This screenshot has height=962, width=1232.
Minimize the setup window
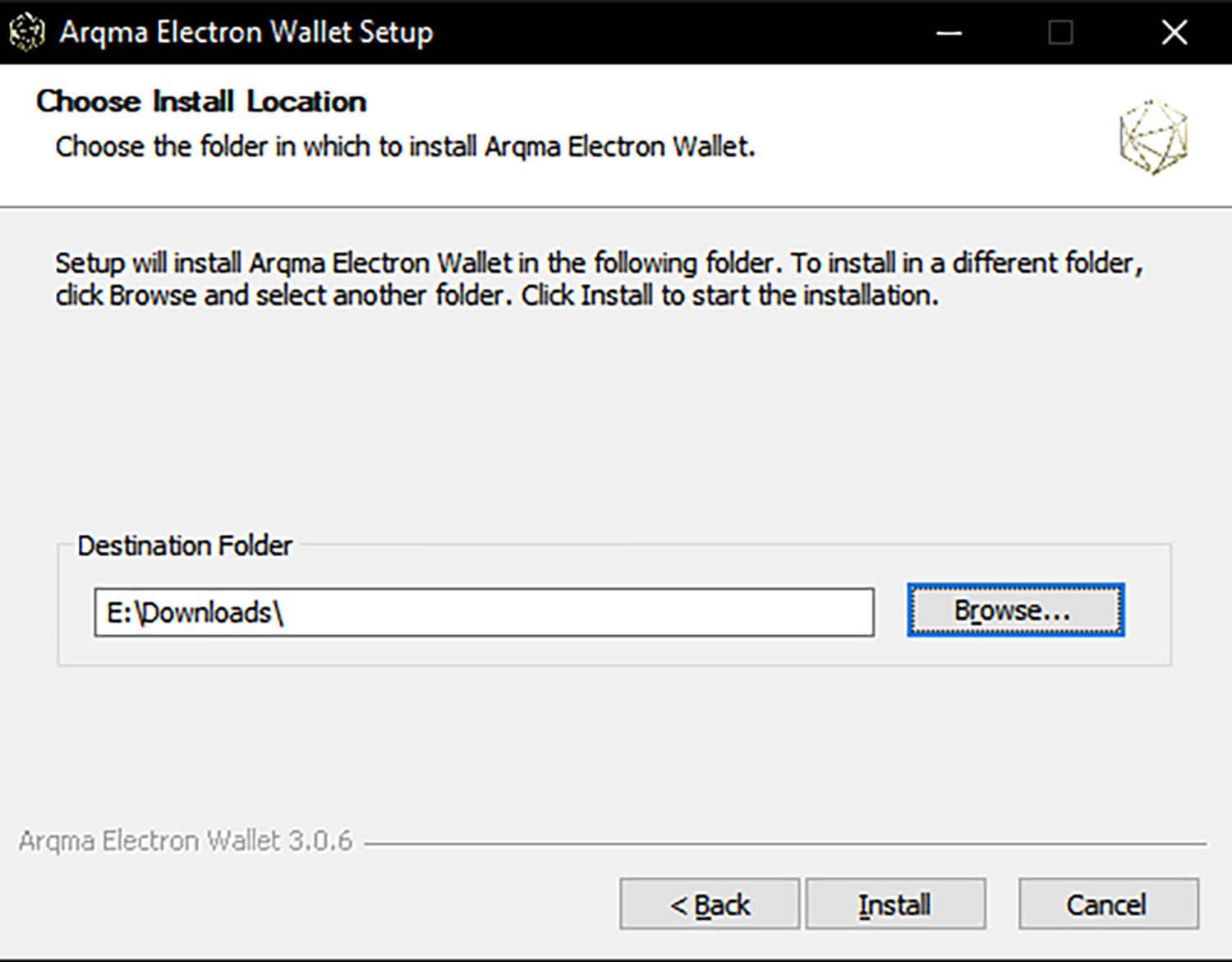click(x=949, y=32)
